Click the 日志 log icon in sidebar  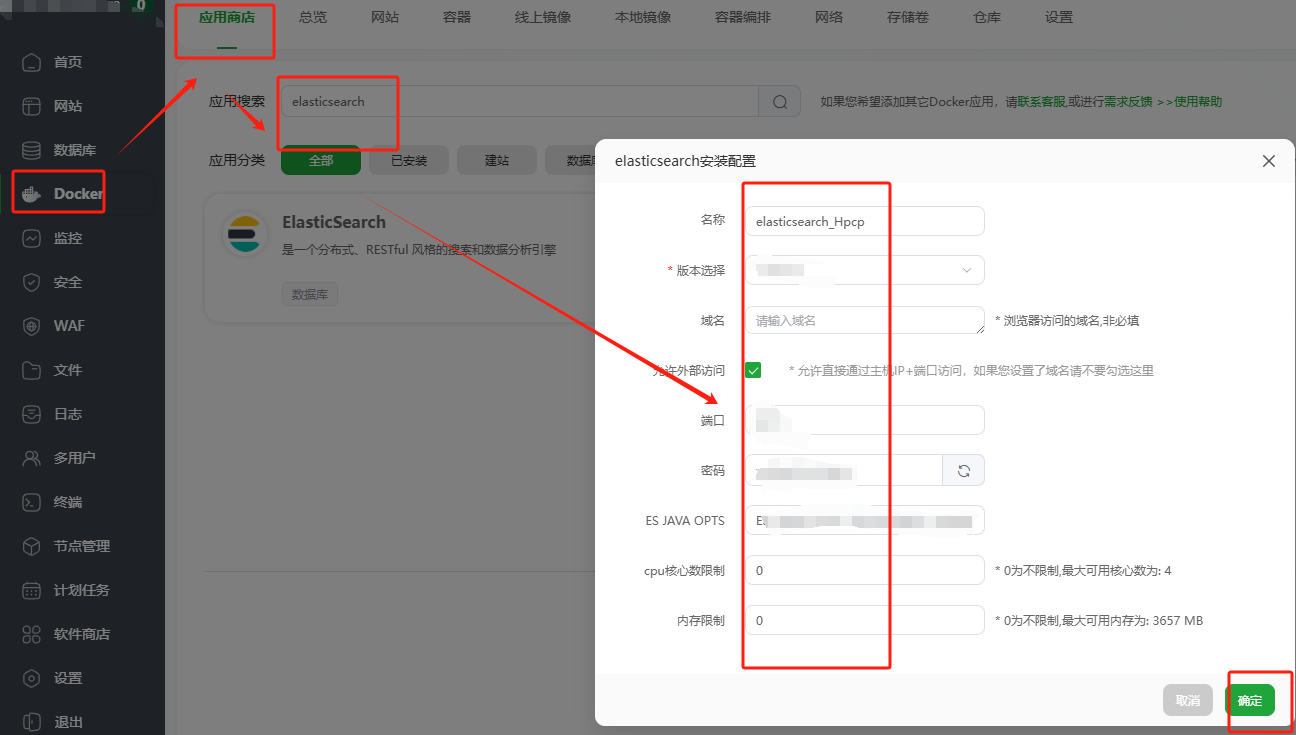point(33,414)
